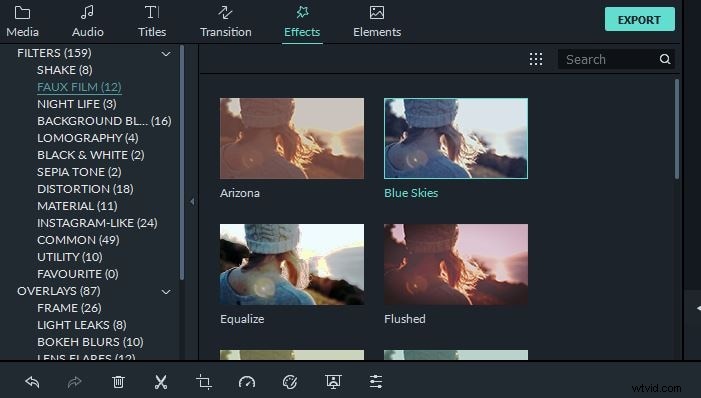Screen dimensions: 701x398
Task: Collapse the category panel with the arrow
Action: coord(192,202)
